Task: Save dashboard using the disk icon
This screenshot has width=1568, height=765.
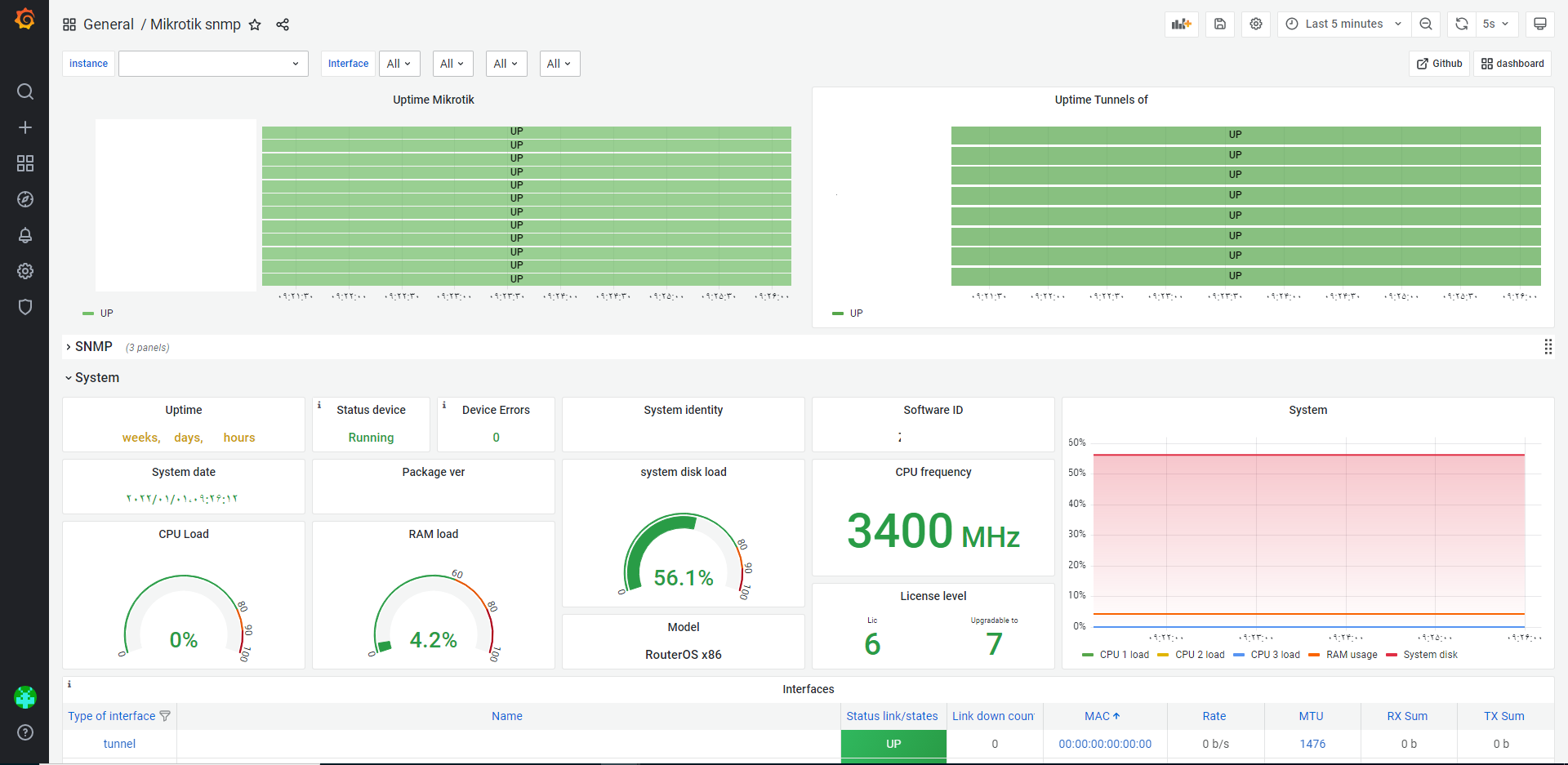Action: [1219, 24]
